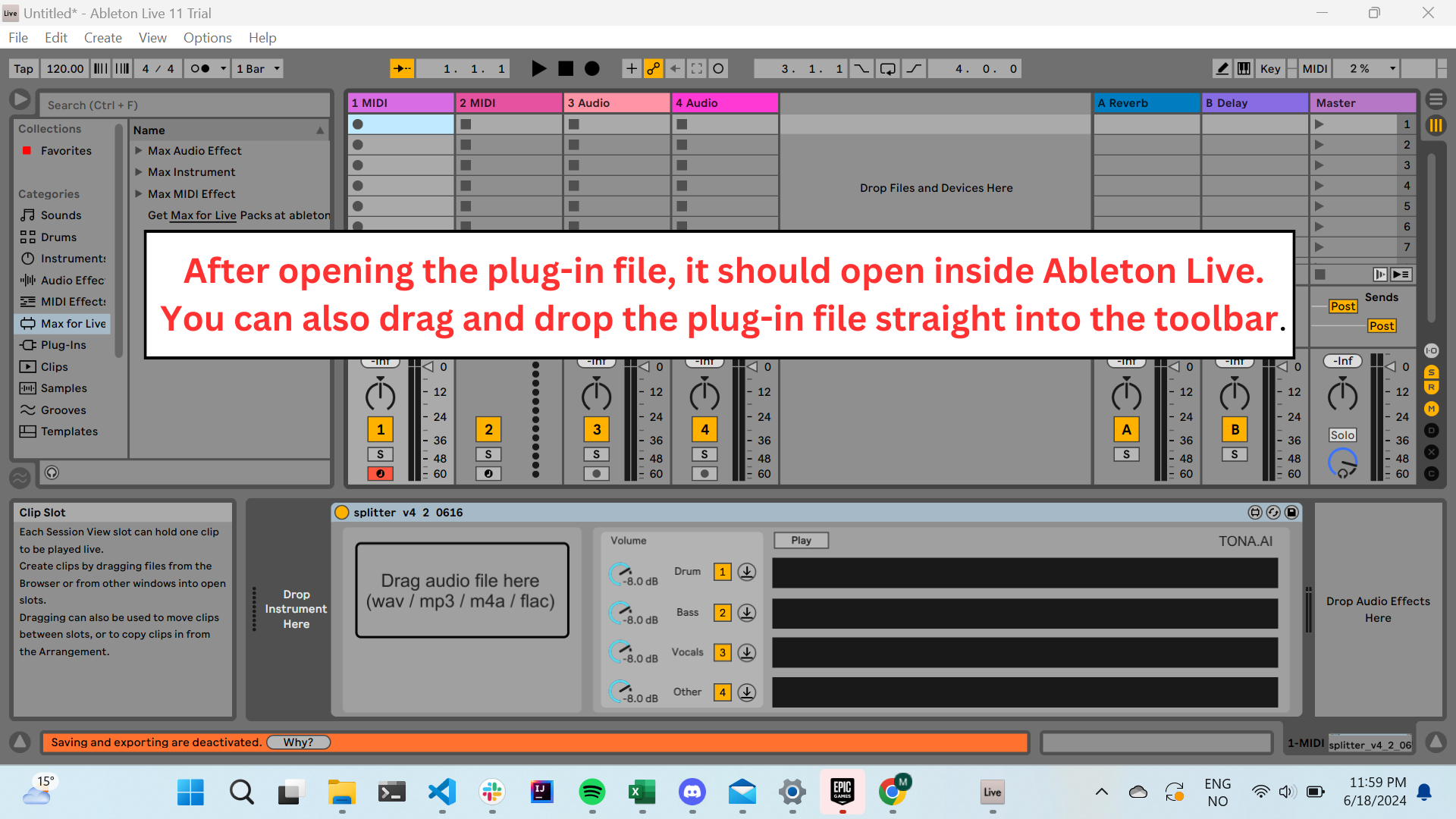The image size is (1456, 819).
Task: Expand Max MIDI Effect folder
Action: click(x=139, y=193)
